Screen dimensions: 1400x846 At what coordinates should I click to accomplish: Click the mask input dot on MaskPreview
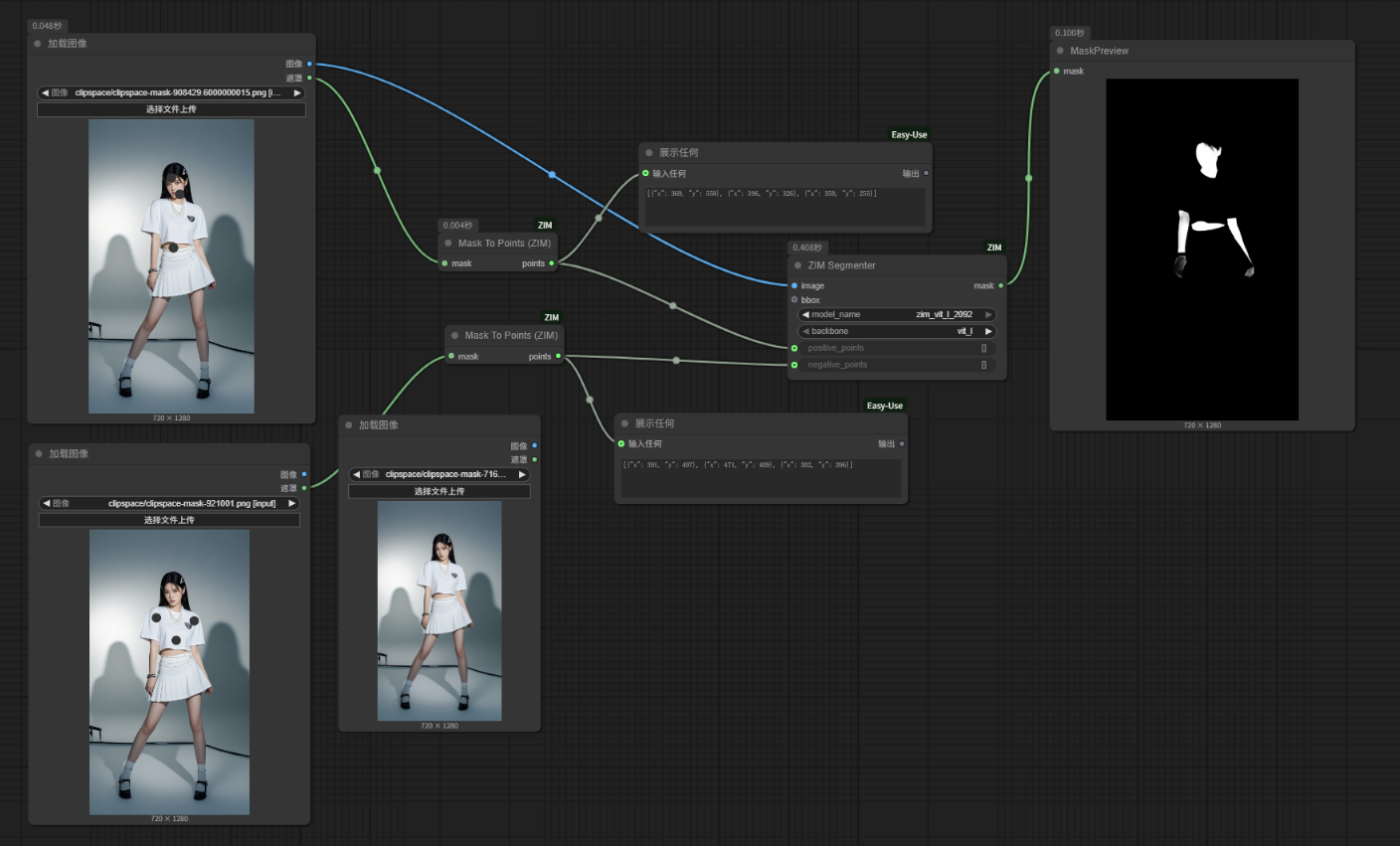click(x=1057, y=71)
